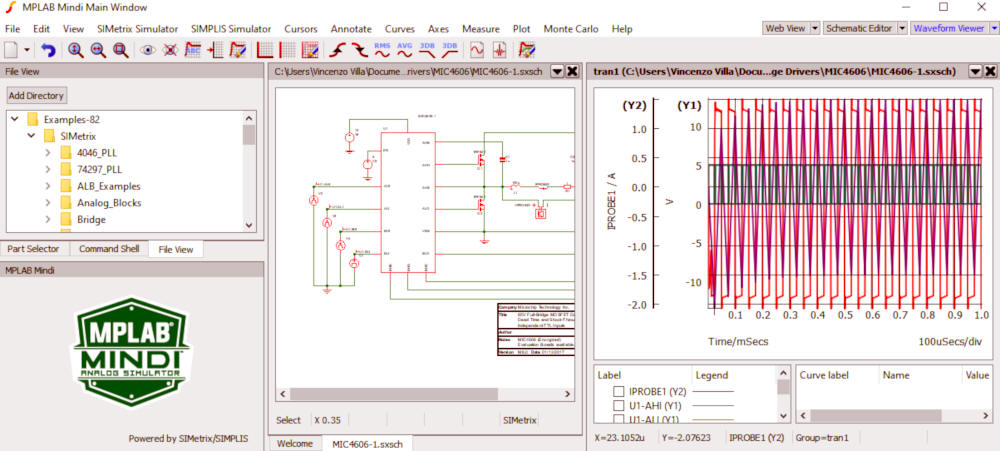The image size is (1000, 451).
Task: Open the Monte Carlo menu
Action: pos(570,29)
